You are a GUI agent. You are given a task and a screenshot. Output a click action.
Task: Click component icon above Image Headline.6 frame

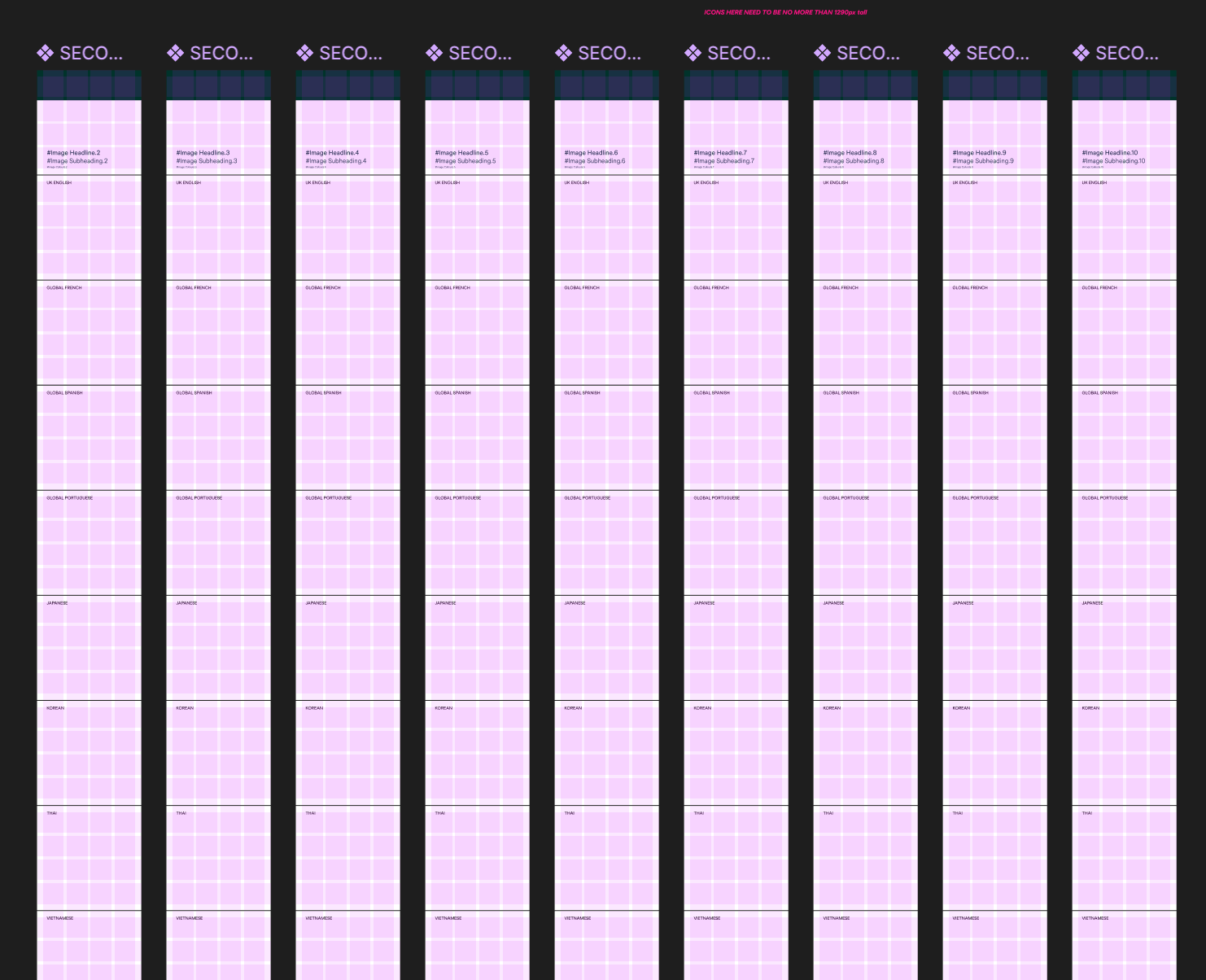(563, 54)
